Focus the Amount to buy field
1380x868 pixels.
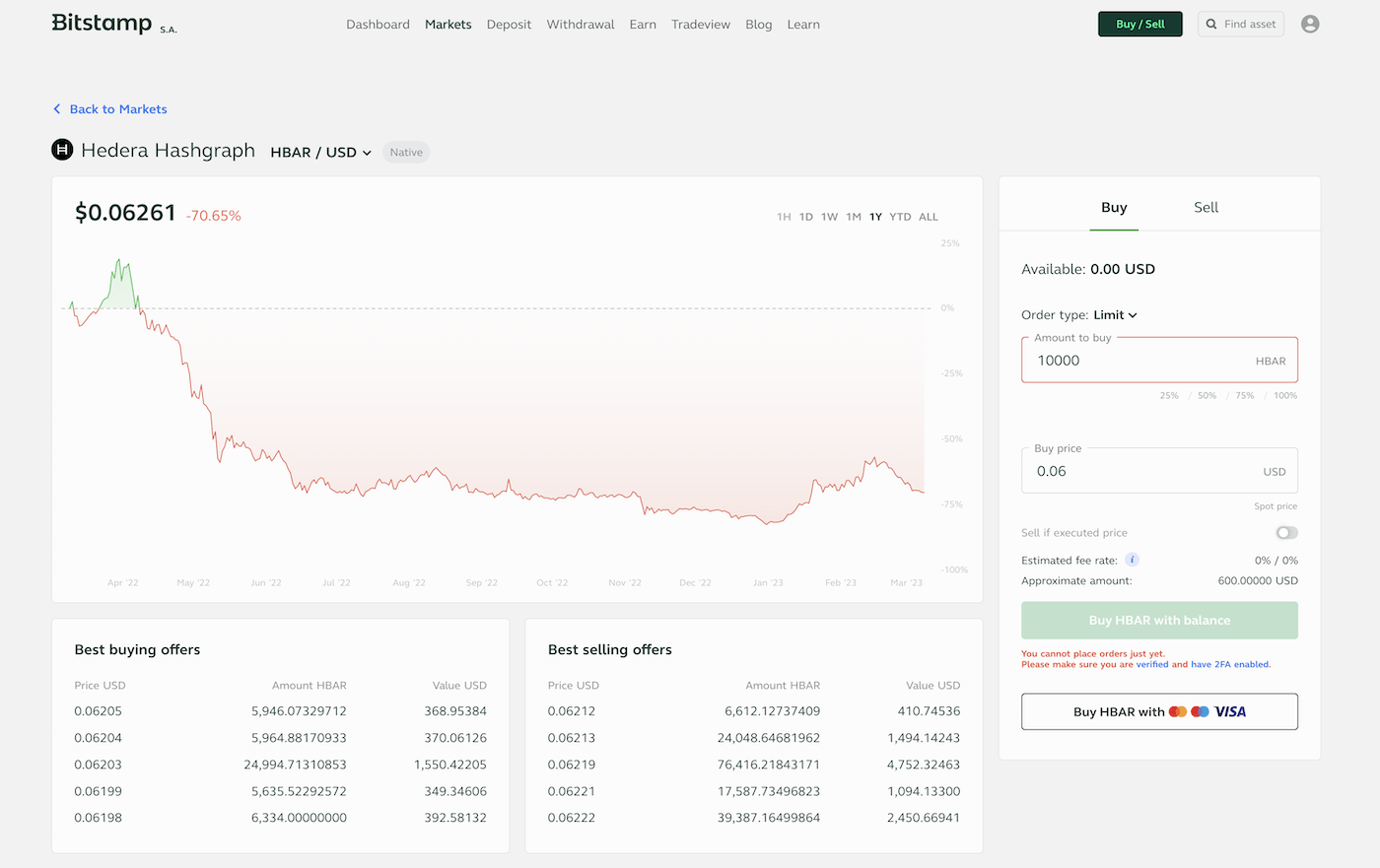[x=1159, y=360]
